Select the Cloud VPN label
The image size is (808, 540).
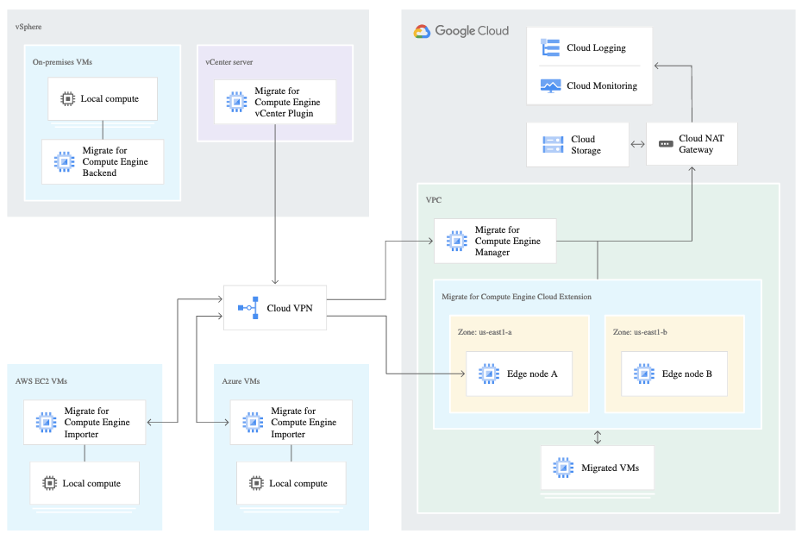(x=290, y=308)
